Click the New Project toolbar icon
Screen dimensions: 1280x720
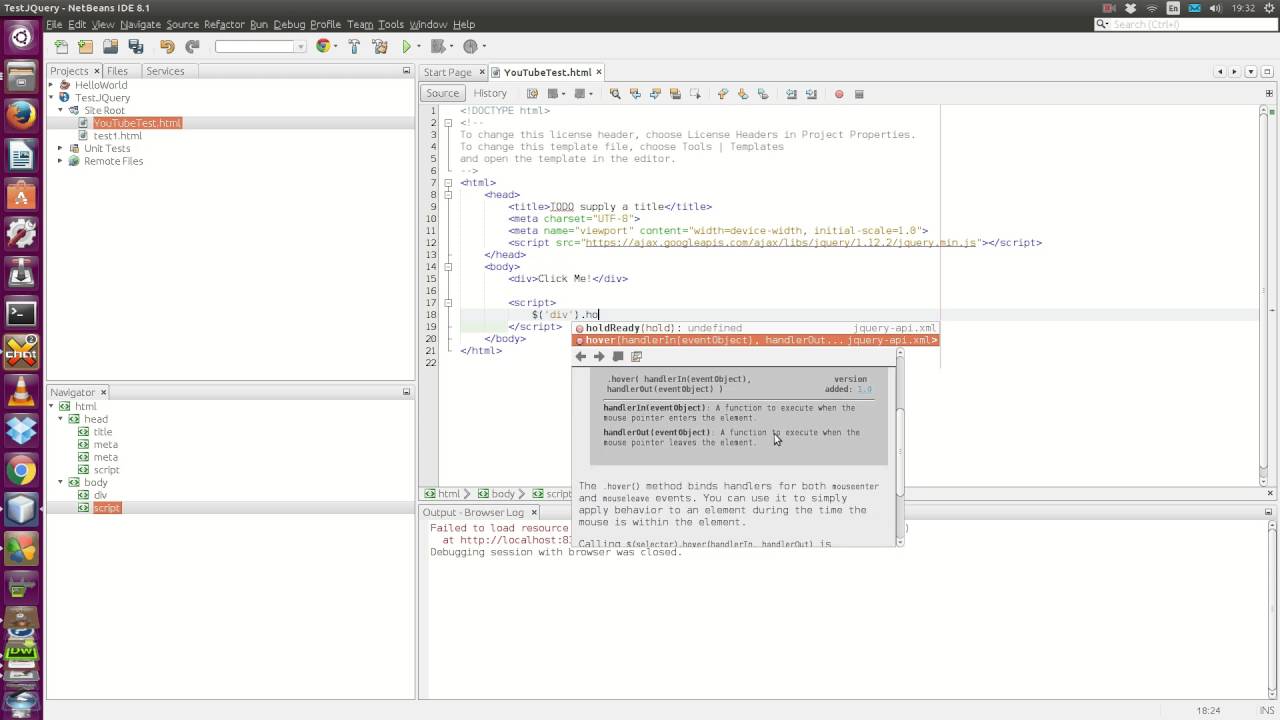tap(86, 46)
